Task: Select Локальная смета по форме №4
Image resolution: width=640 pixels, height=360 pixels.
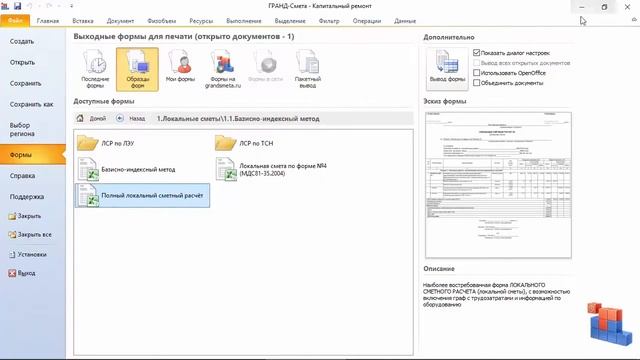Action: (271, 169)
